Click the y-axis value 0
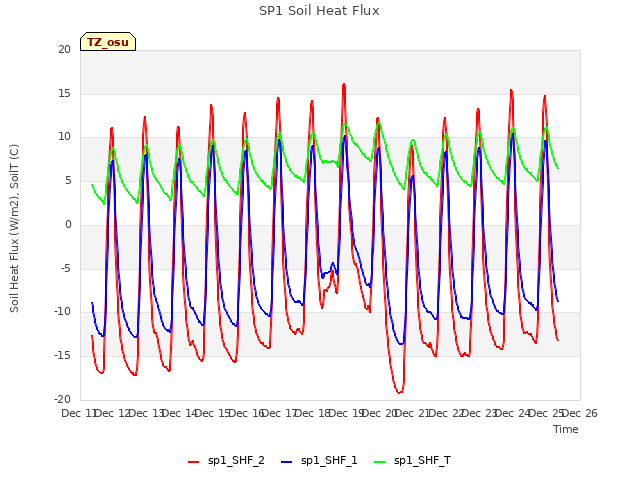The width and height of the screenshot is (640, 480). (x=68, y=224)
